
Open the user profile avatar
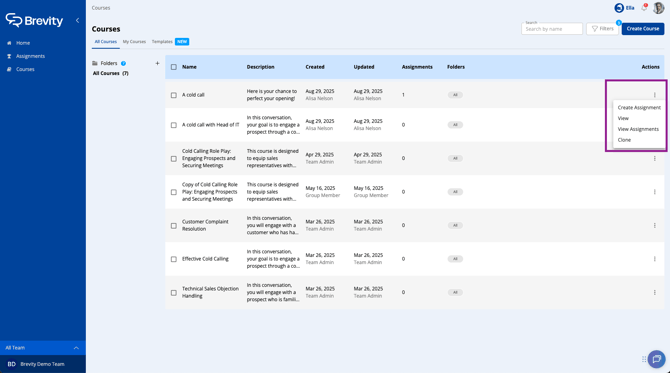pyautogui.click(x=658, y=8)
